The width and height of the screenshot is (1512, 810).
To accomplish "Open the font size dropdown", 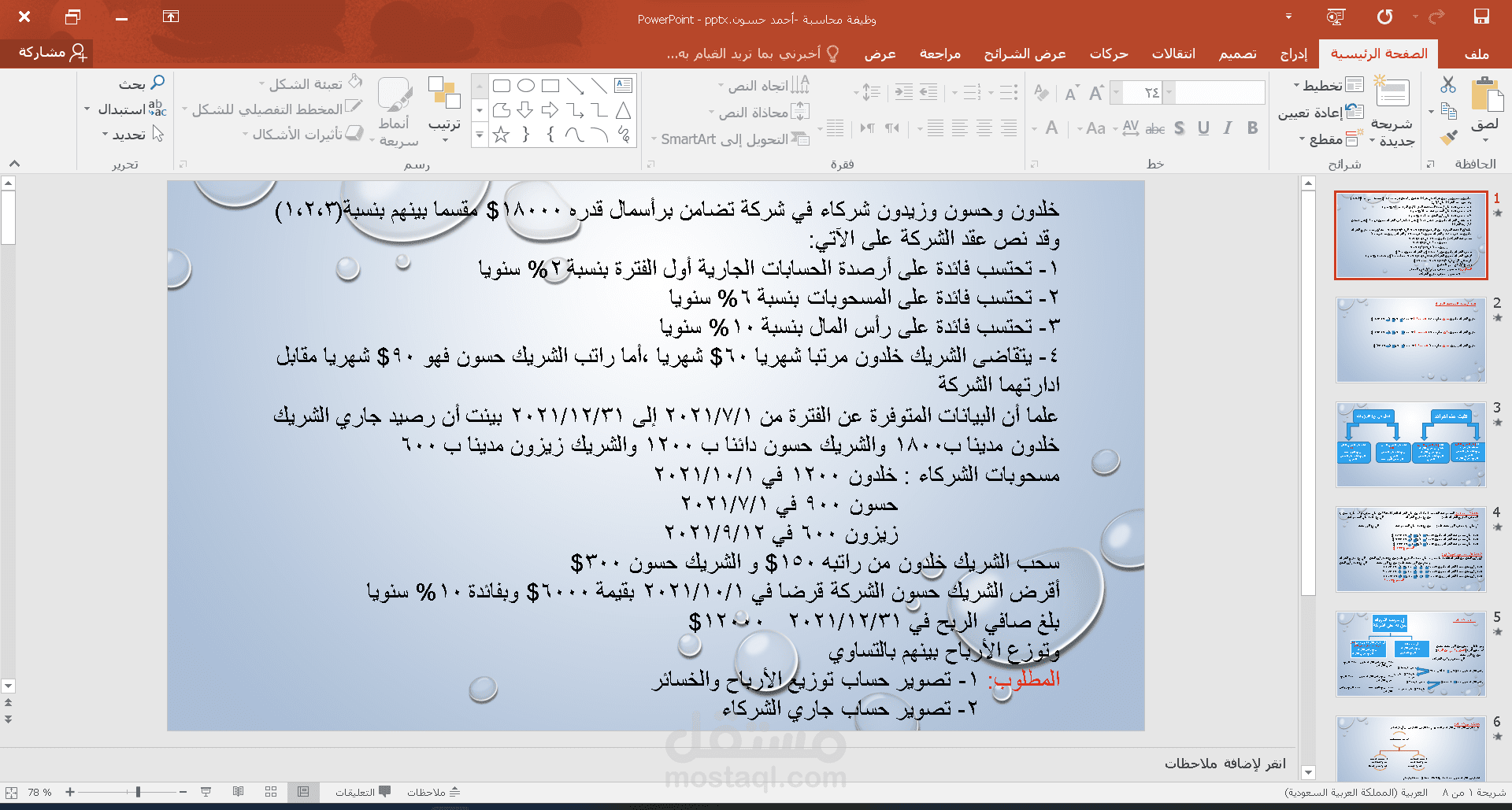I will pyautogui.click(x=1116, y=92).
